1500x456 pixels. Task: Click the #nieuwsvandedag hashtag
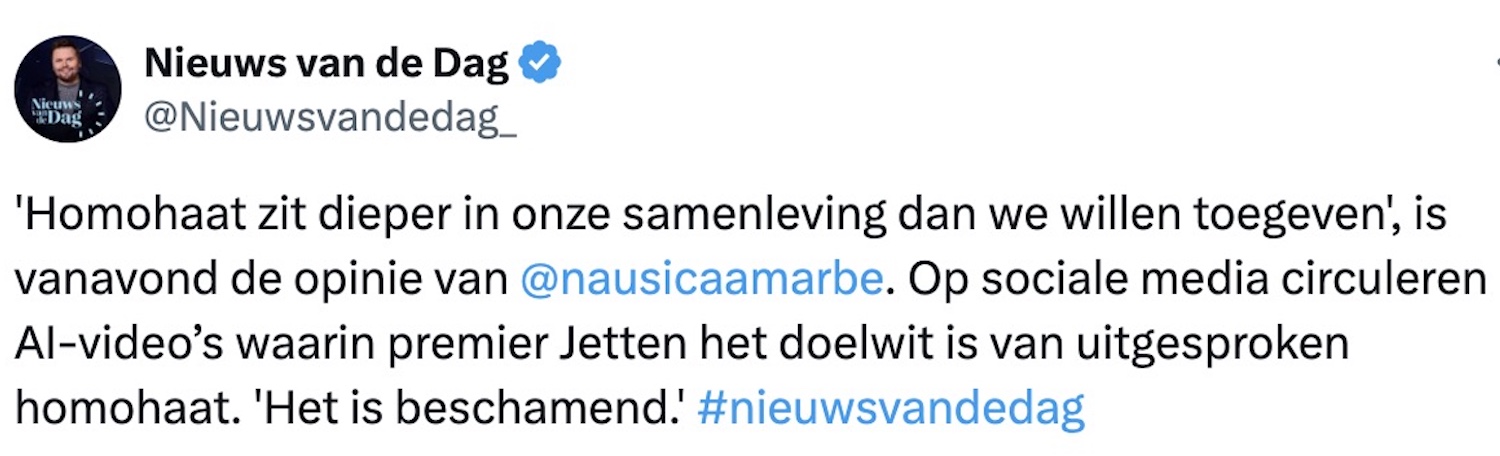point(890,410)
